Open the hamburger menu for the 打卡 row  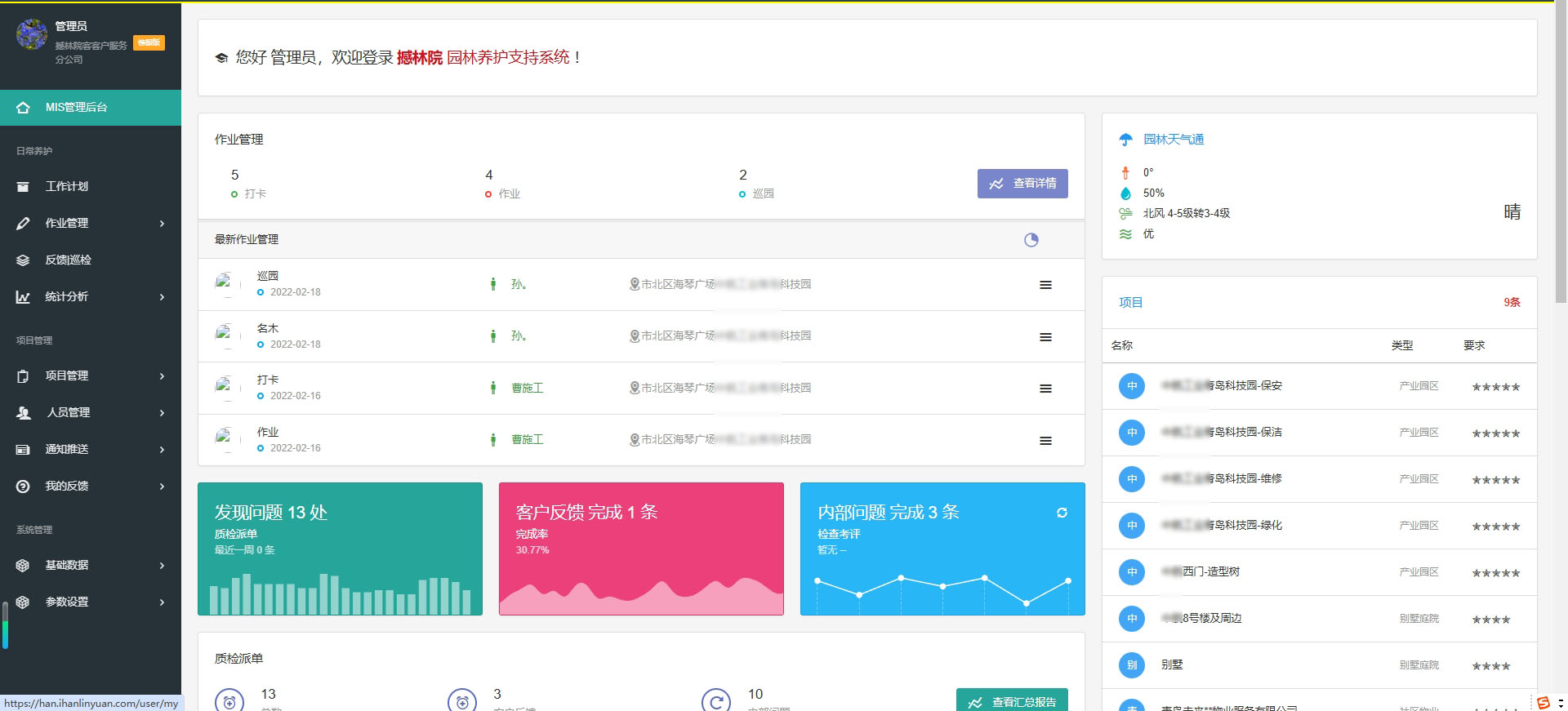pos(1045,389)
